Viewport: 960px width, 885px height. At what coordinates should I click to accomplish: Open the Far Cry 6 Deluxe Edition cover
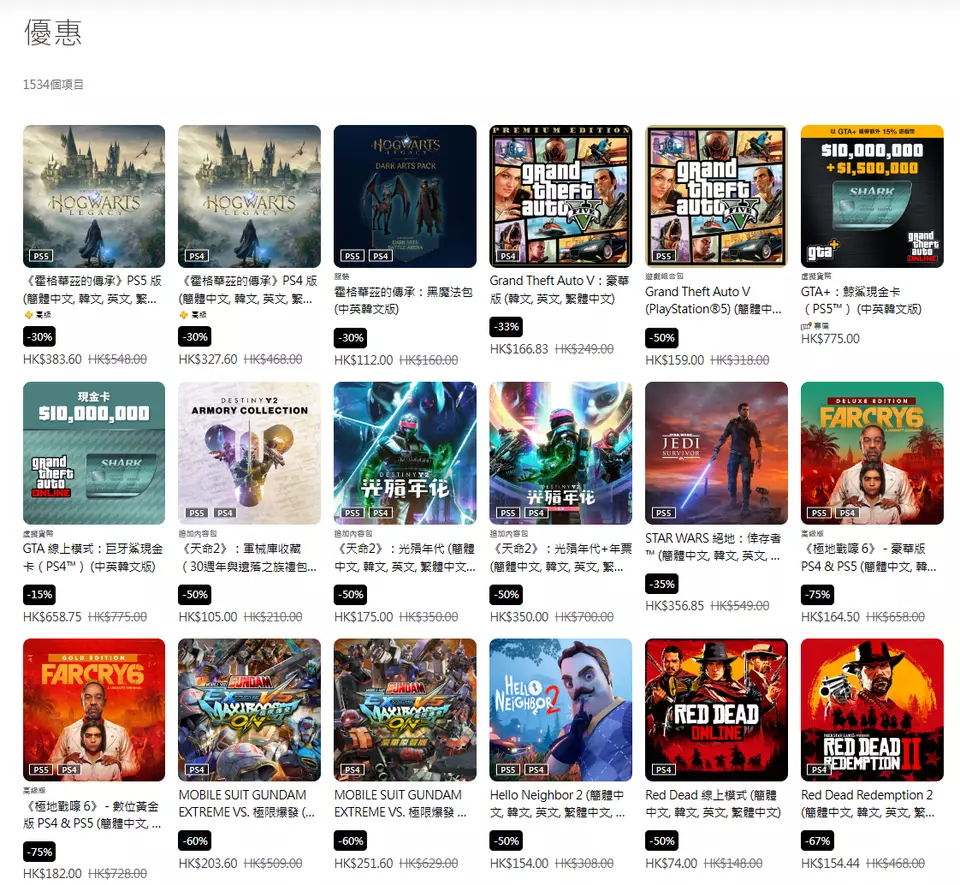pos(872,453)
